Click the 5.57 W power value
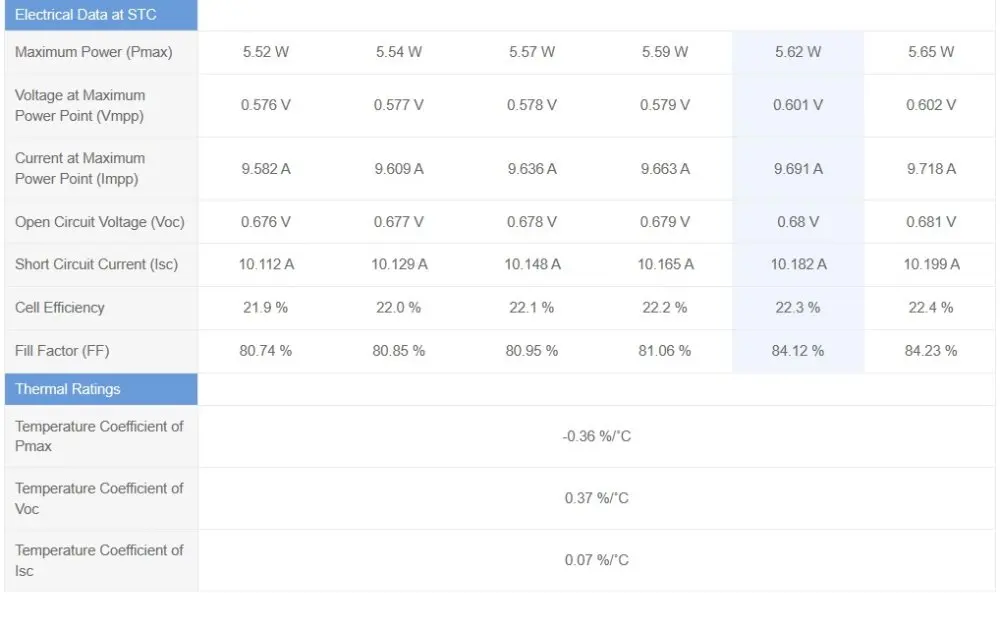Viewport: 1000px width, 631px height. (532, 52)
